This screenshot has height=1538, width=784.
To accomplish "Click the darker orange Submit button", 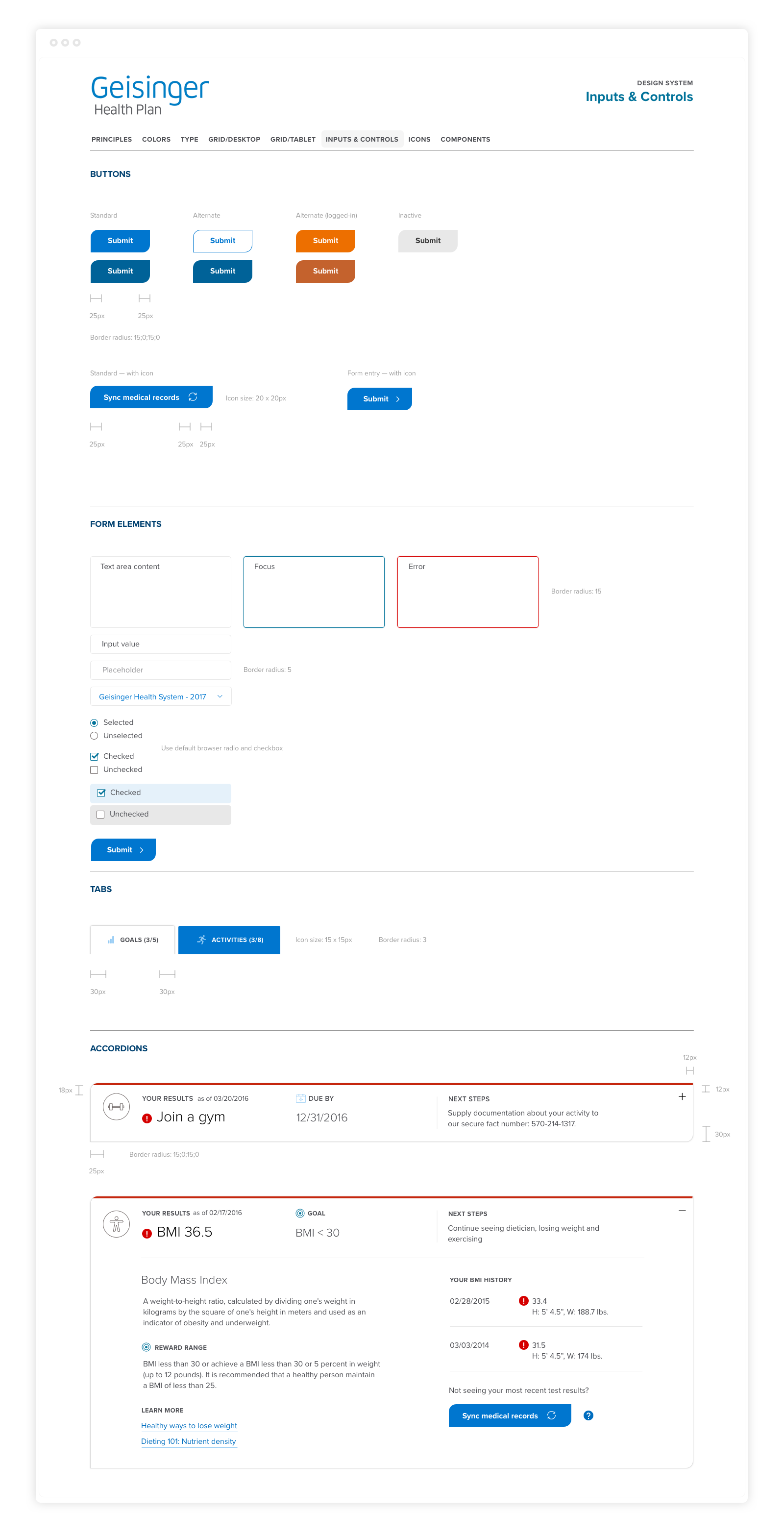I will 325,271.
